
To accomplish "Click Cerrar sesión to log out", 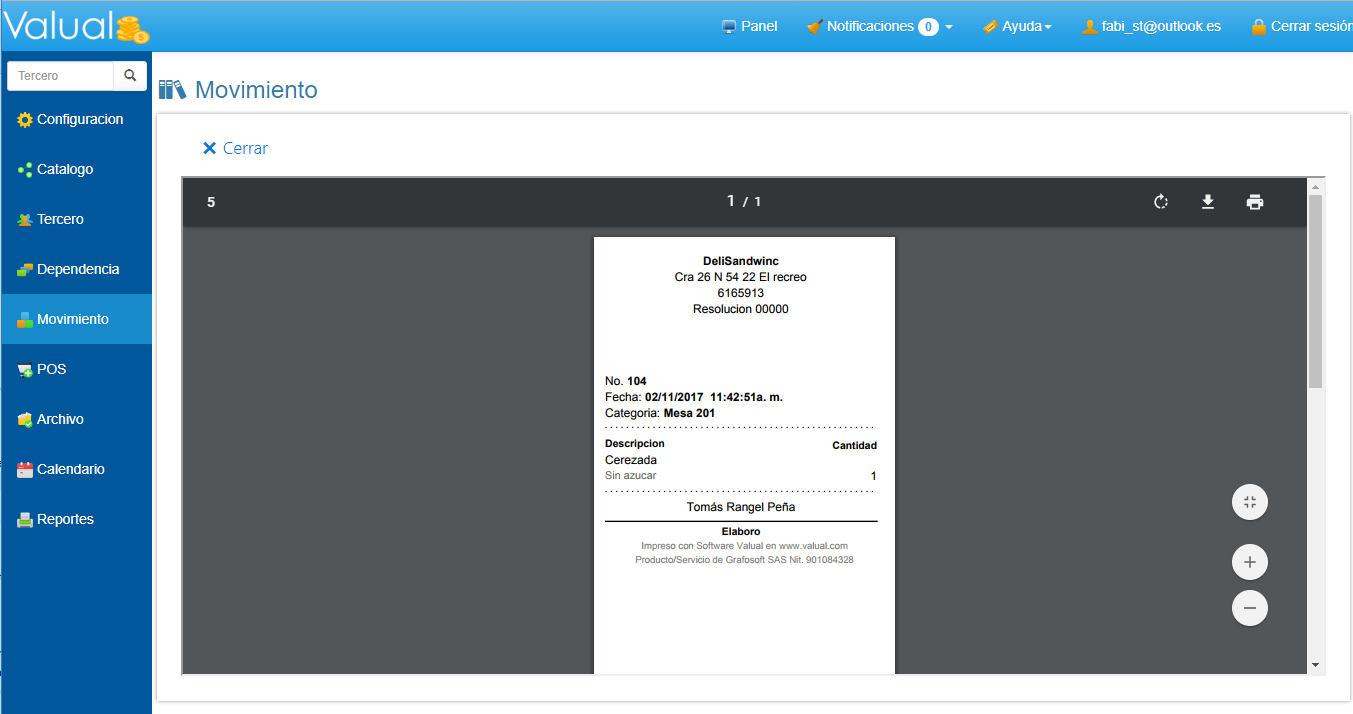I will pos(1301,27).
